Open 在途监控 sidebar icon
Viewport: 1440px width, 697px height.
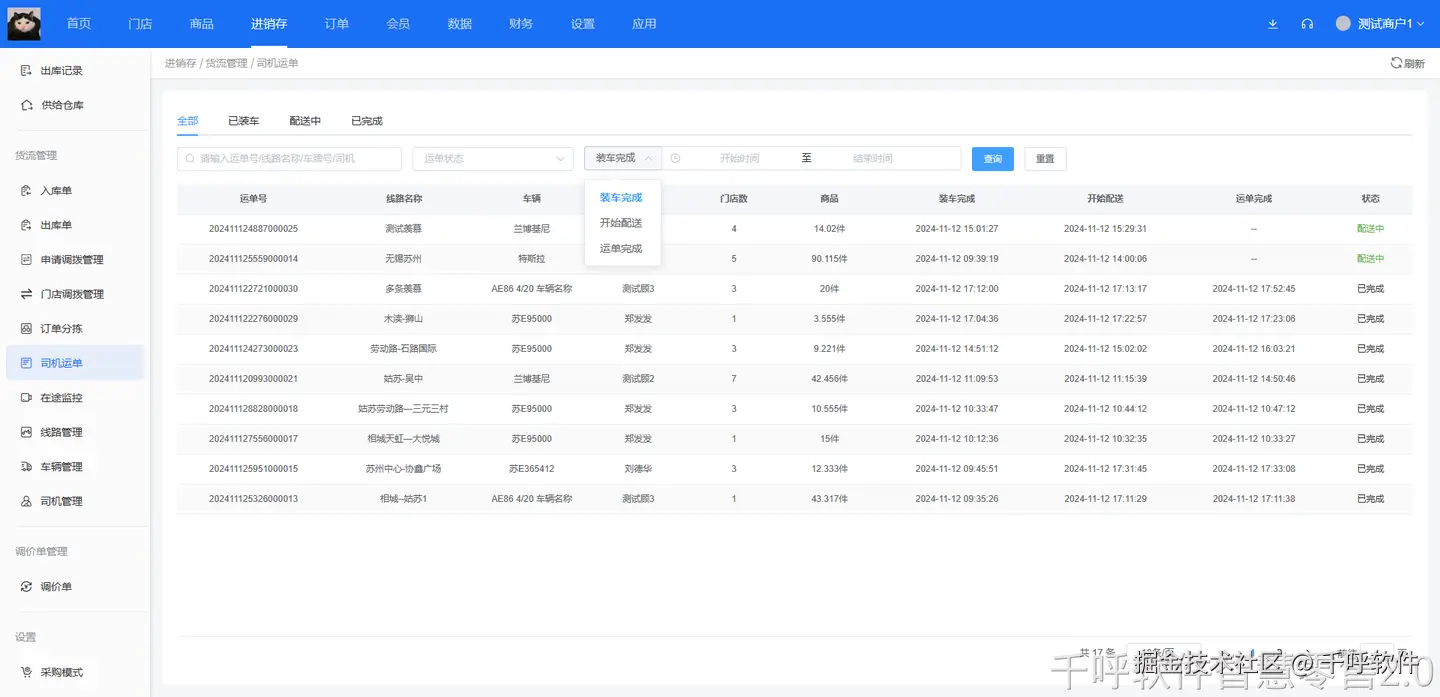click(x=27, y=398)
